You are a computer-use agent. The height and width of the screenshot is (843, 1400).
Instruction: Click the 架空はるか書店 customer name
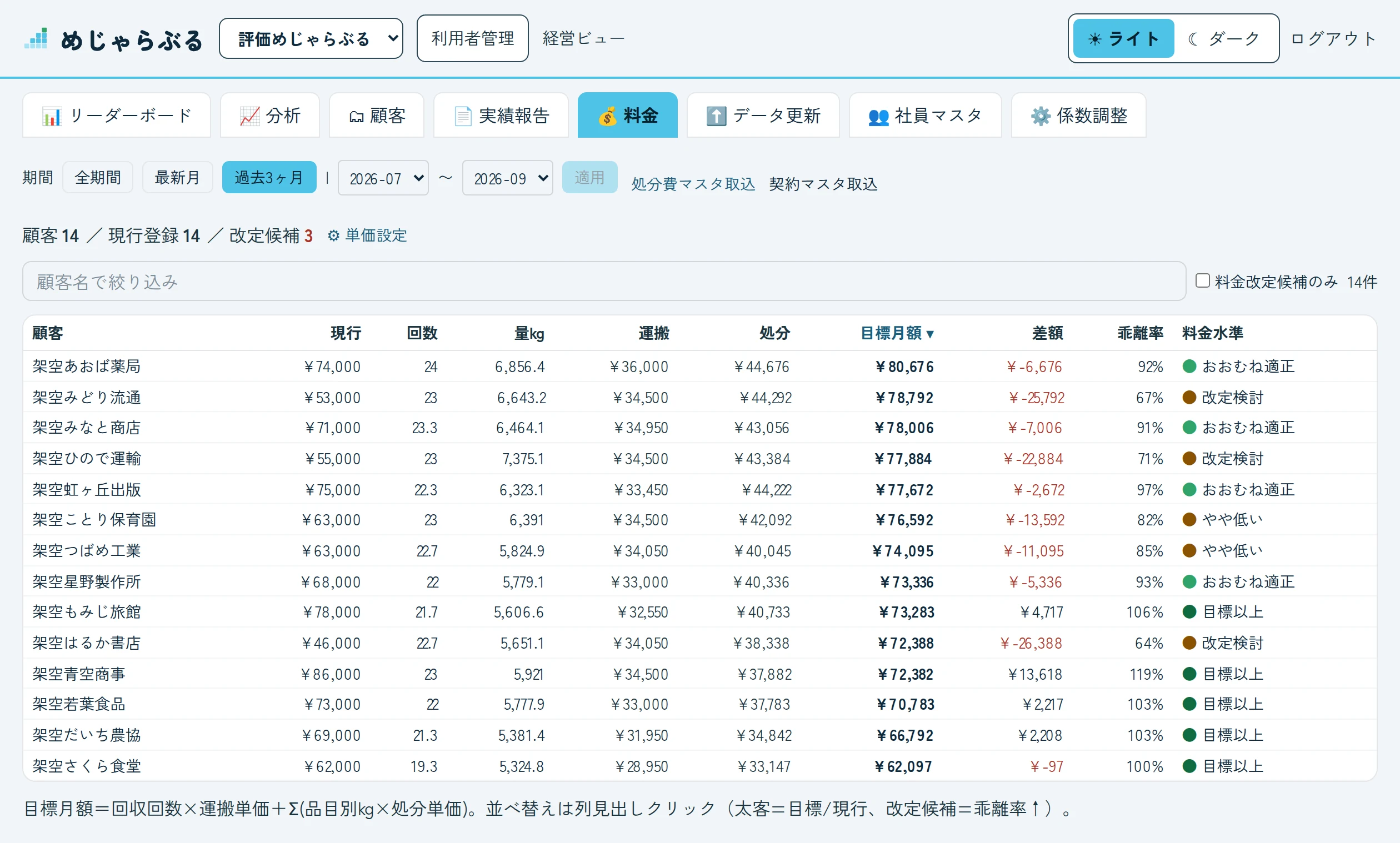click(x=86, y=643)
